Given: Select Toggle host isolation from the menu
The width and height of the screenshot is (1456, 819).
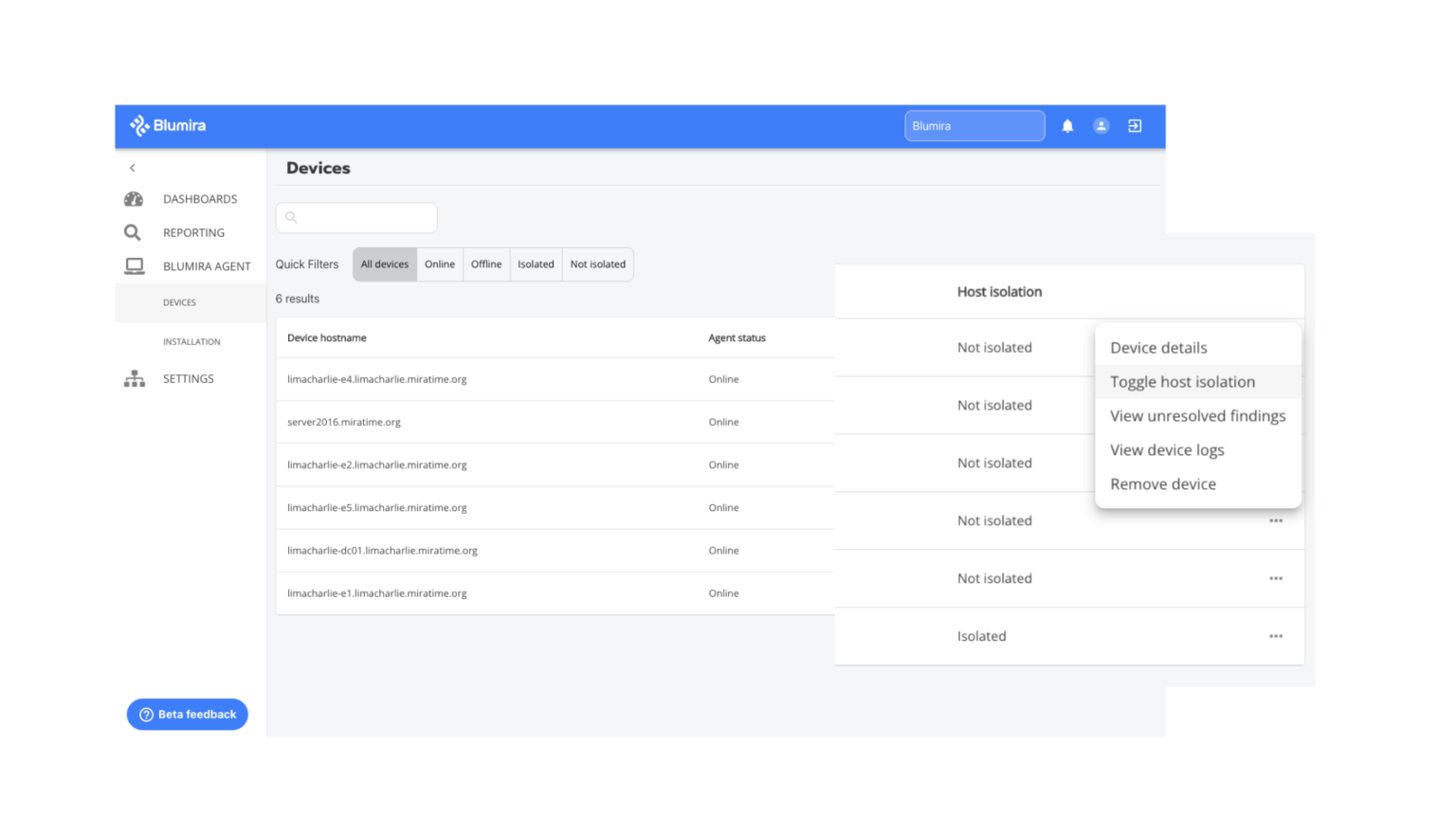Looking at the screenshot, I should [x=1182, y=382].
